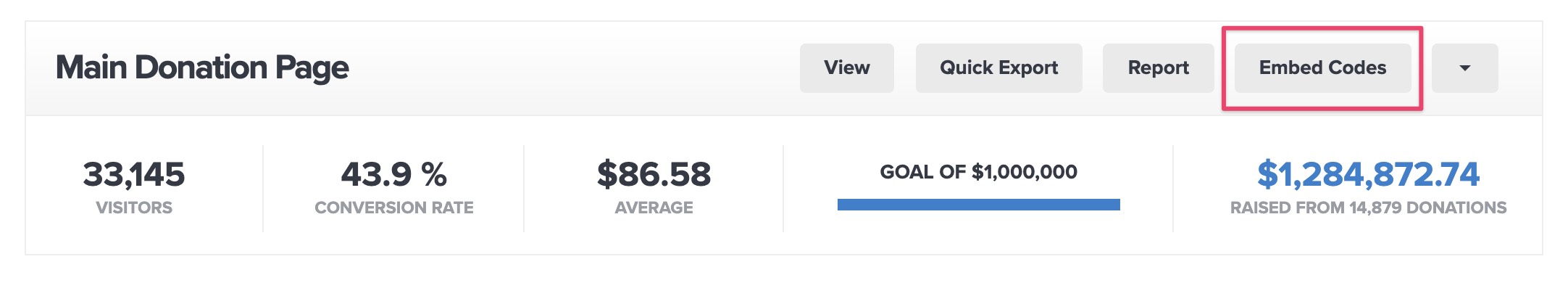
Task: Click the GOAL OF $1,000,000 text
Action: pyautogui.click(x=979, y=172)
